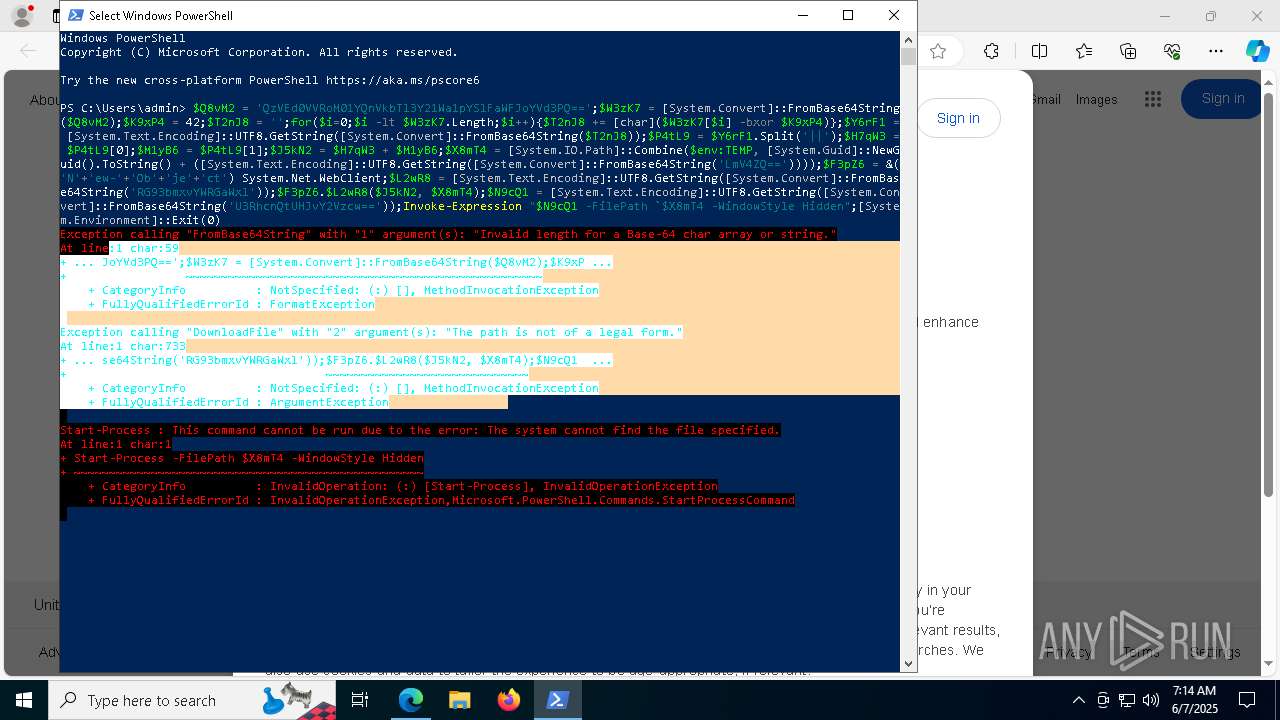Click the outlined Sign in button

coord(958,118)
